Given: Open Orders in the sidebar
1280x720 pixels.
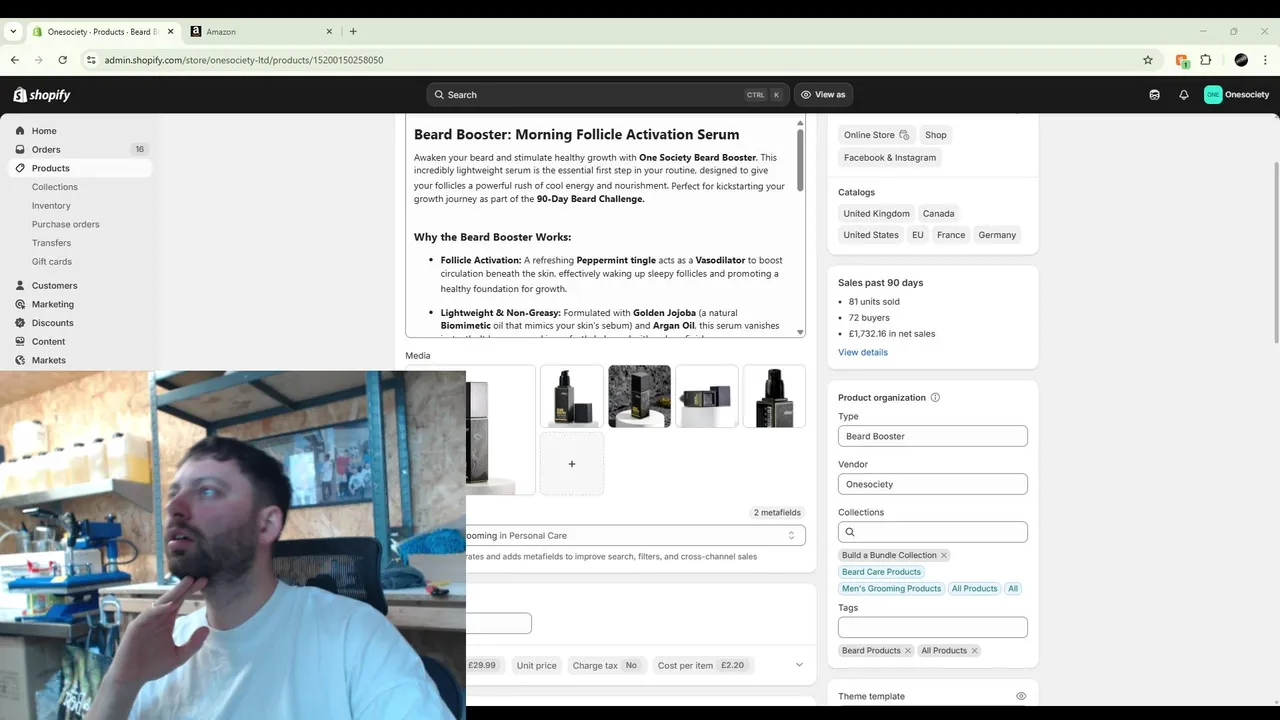Looking at the screenshot, I should [x=46, y=150].
